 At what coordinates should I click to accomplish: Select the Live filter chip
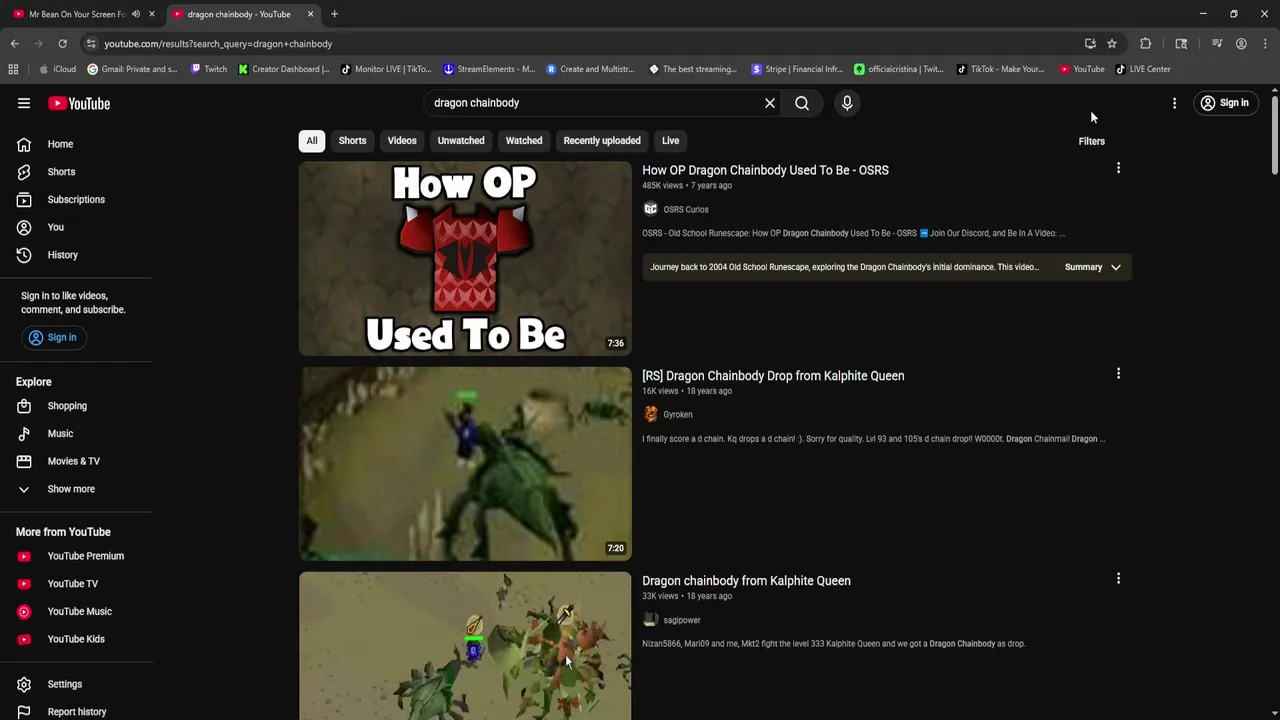pos(670,141)
